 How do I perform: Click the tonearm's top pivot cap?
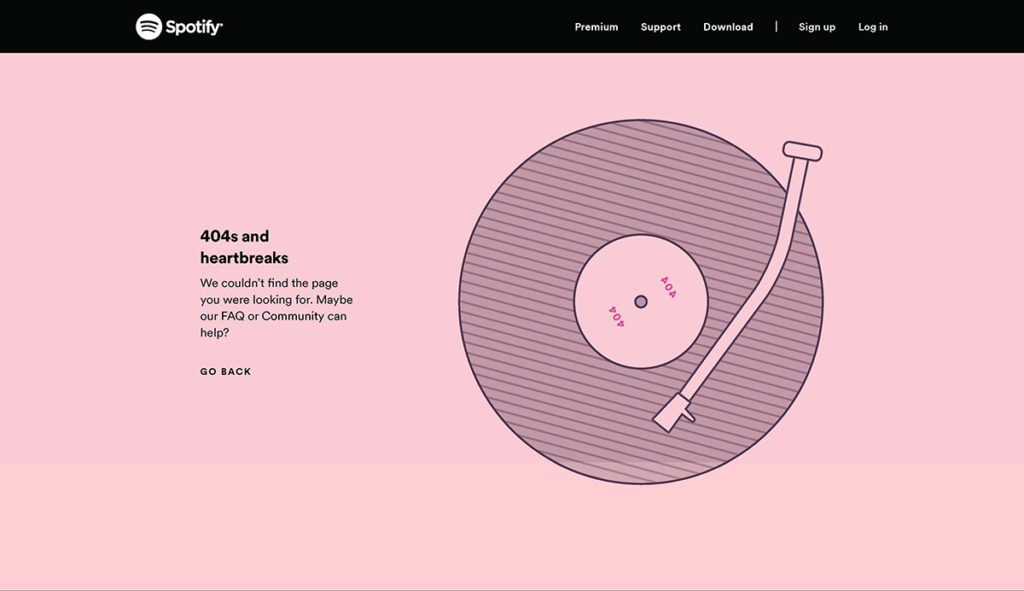point(802,151)
